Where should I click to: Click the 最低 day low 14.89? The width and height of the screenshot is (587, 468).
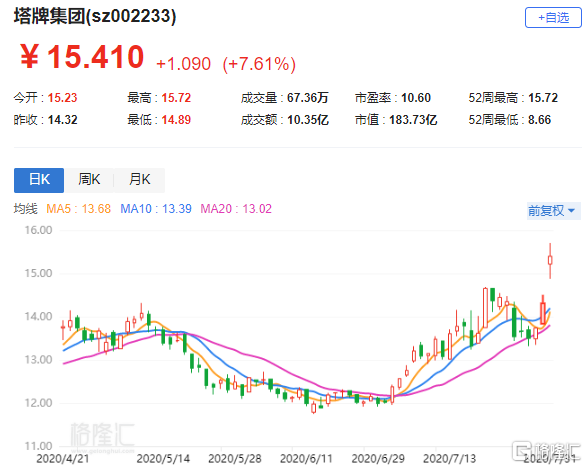pos(176,120)
